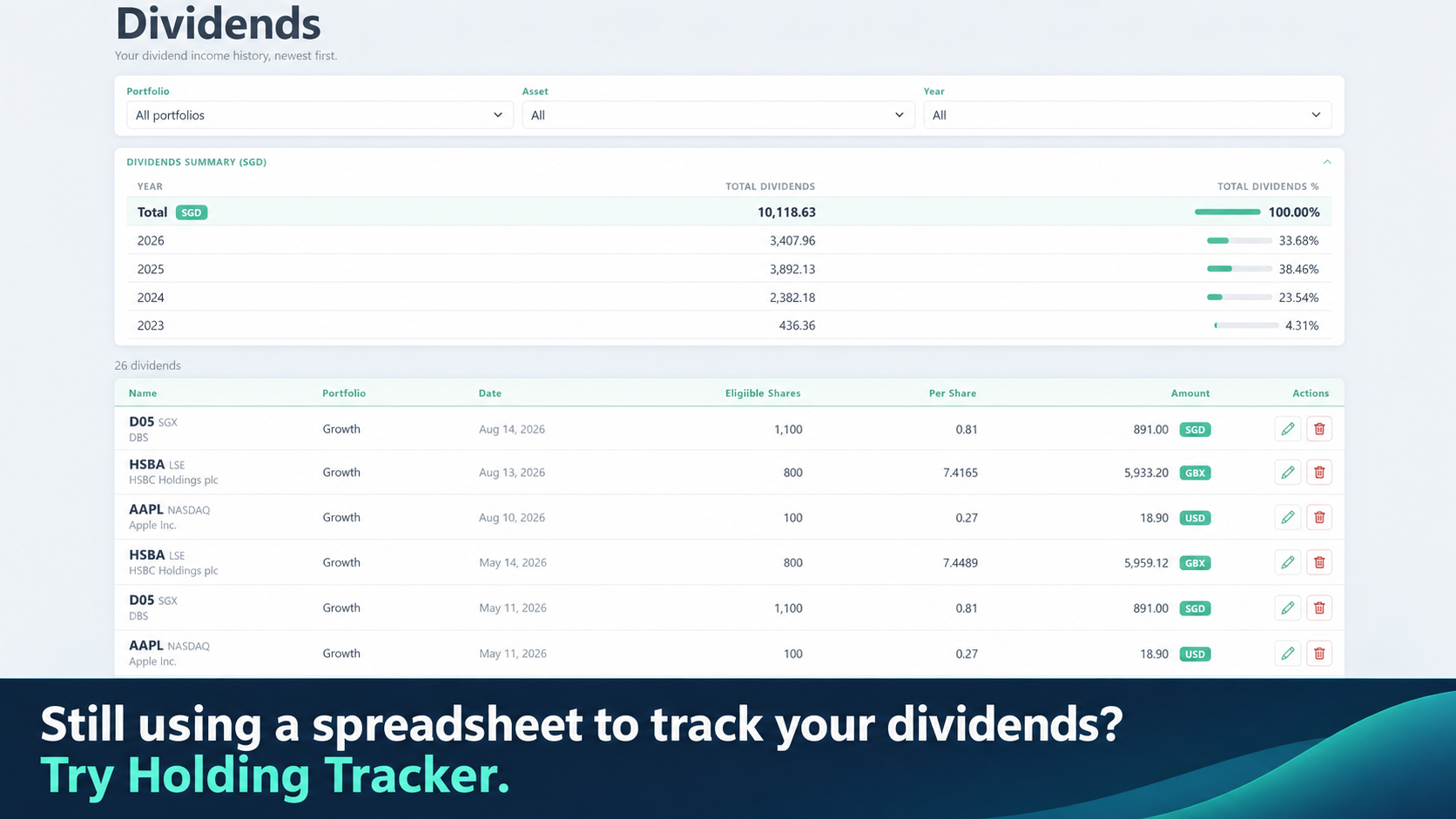Open the Portfolio filter dropdown
Screen dimensions: 1456x819
pyautogui.click(x=320, y=115)
